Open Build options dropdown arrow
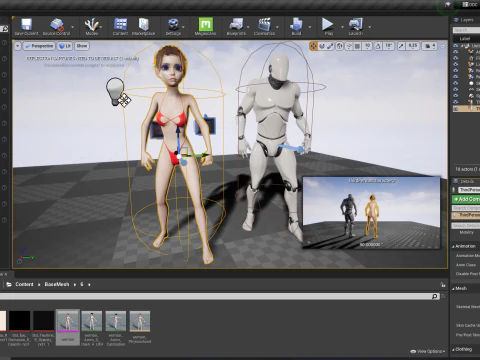 (310, 27)
